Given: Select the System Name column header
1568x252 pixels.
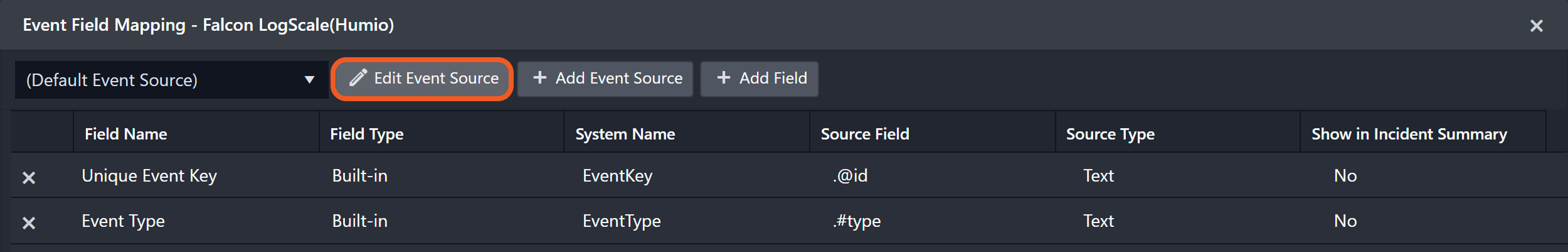Looking at the screenshot, I should pyautogui.click(x=625, y=134).
